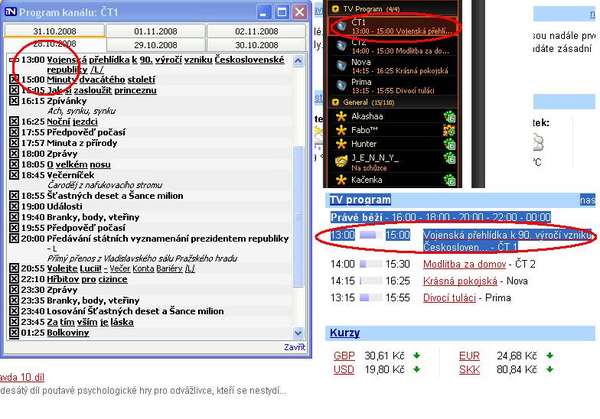The image size is (600, 419).
Task: Switch to the 02.11.2008 date tab
Action: pos(256,31)
